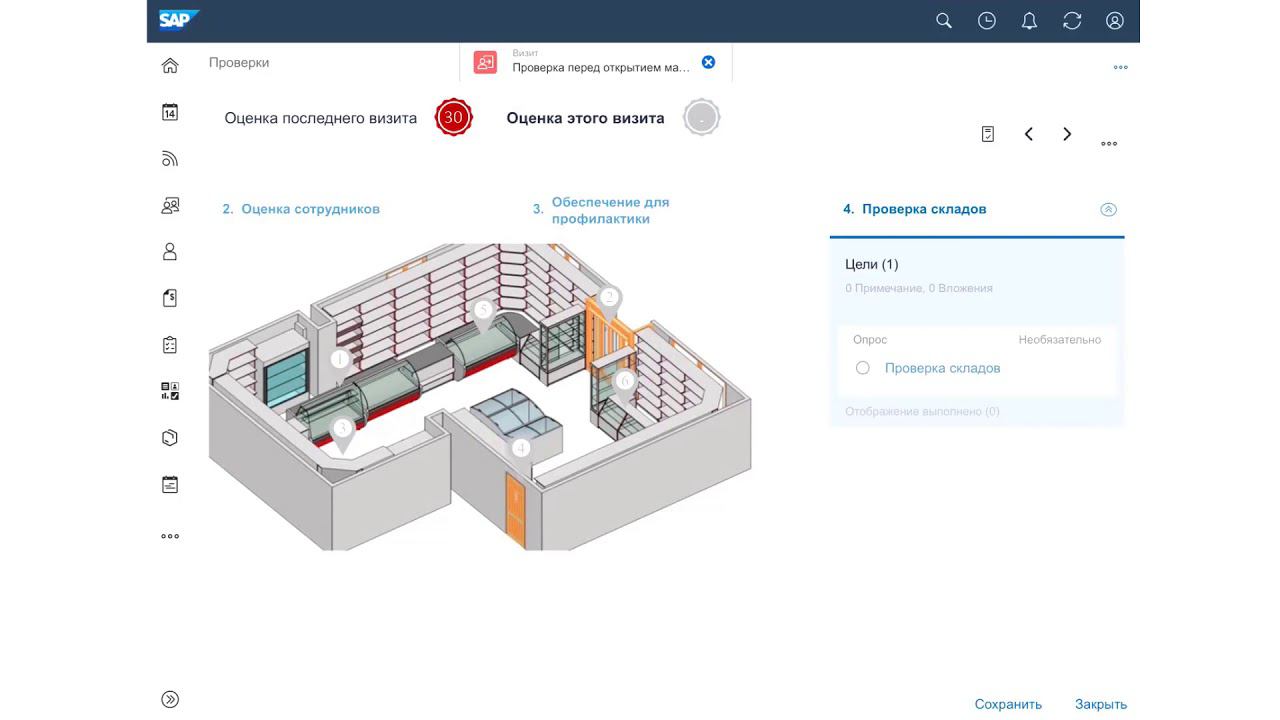Screen dimensions: 1280x720
Task: Open the calendar icon in sidebar
Action: pyautogui.click(x=170, y=112)
